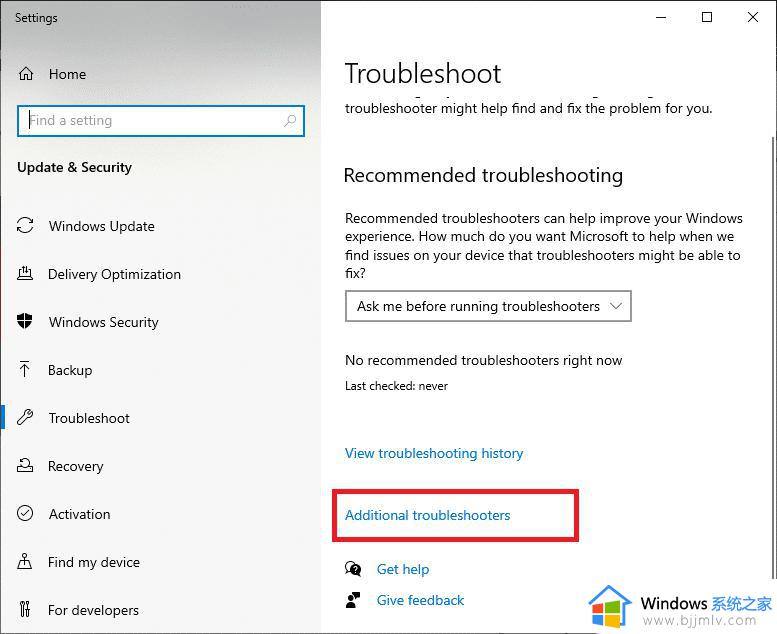This screenshot has height=634, width=777.
Task: Click the For developers icon
Action: coord(24,609)
